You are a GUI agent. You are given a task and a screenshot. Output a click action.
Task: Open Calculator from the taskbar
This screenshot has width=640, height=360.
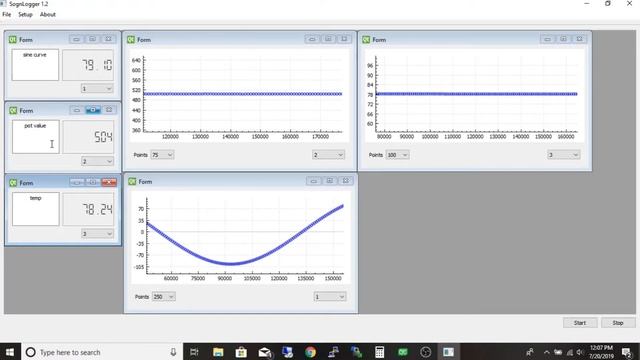[x=380, y=352]
